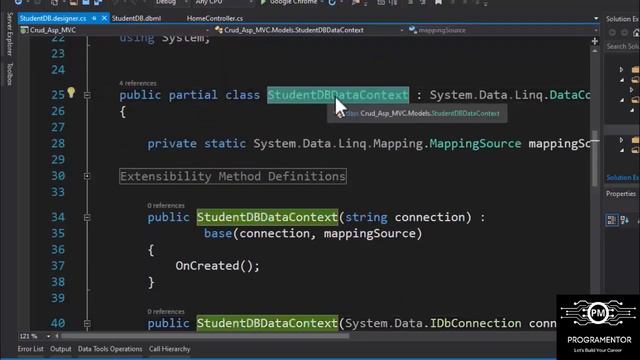Viewport: 640px width, 360px height.
Task: Click the split editor plus icon
Action: (595, 41)
